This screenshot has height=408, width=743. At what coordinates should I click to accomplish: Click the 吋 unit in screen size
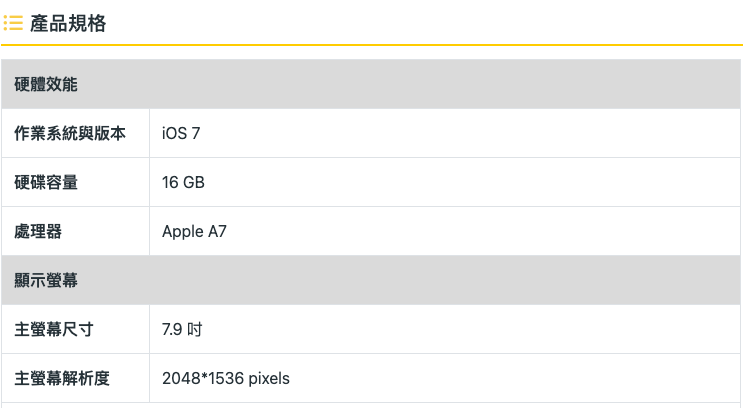coord(195,329)
